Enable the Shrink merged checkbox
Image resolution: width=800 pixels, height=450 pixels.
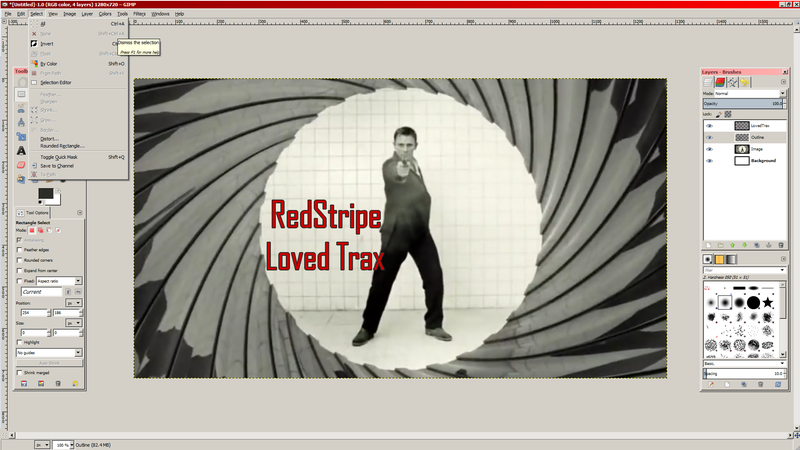coord(20,373)
